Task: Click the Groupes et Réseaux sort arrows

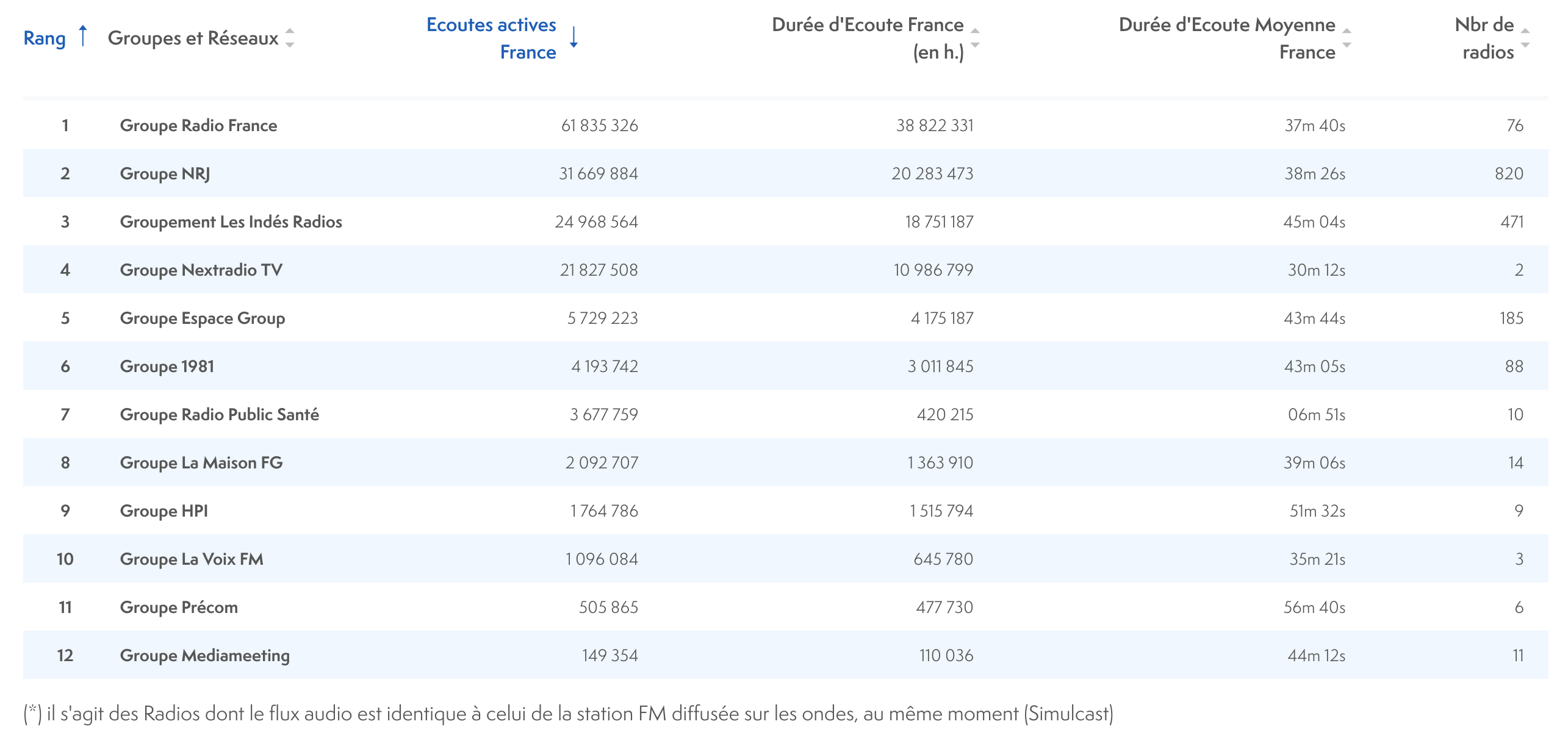Action: [x=290, y=38]
